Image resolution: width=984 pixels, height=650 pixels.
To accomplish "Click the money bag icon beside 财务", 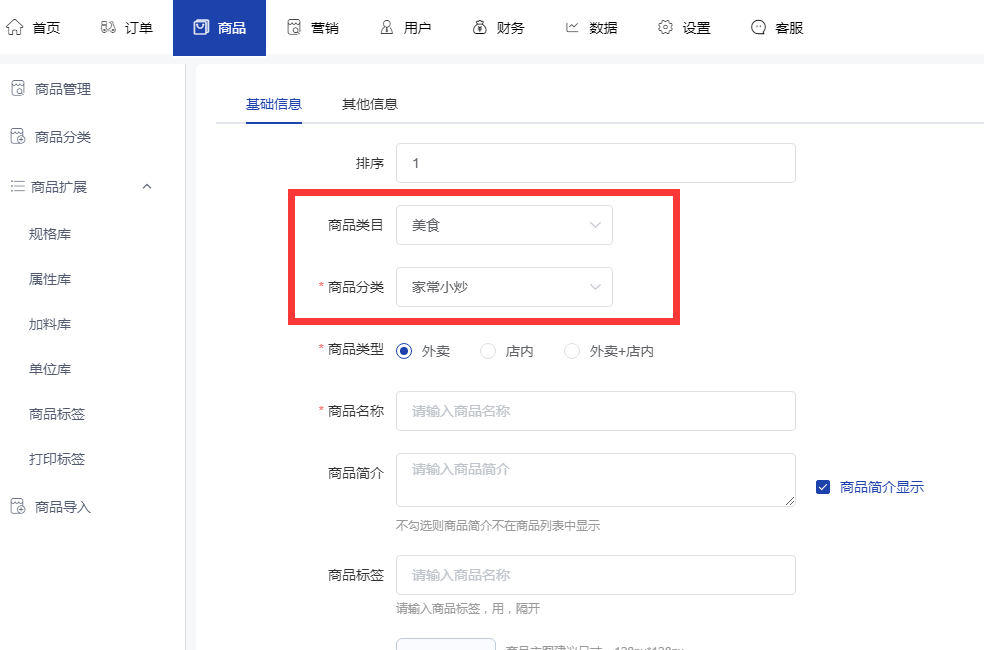I will (x=479, y=28).
